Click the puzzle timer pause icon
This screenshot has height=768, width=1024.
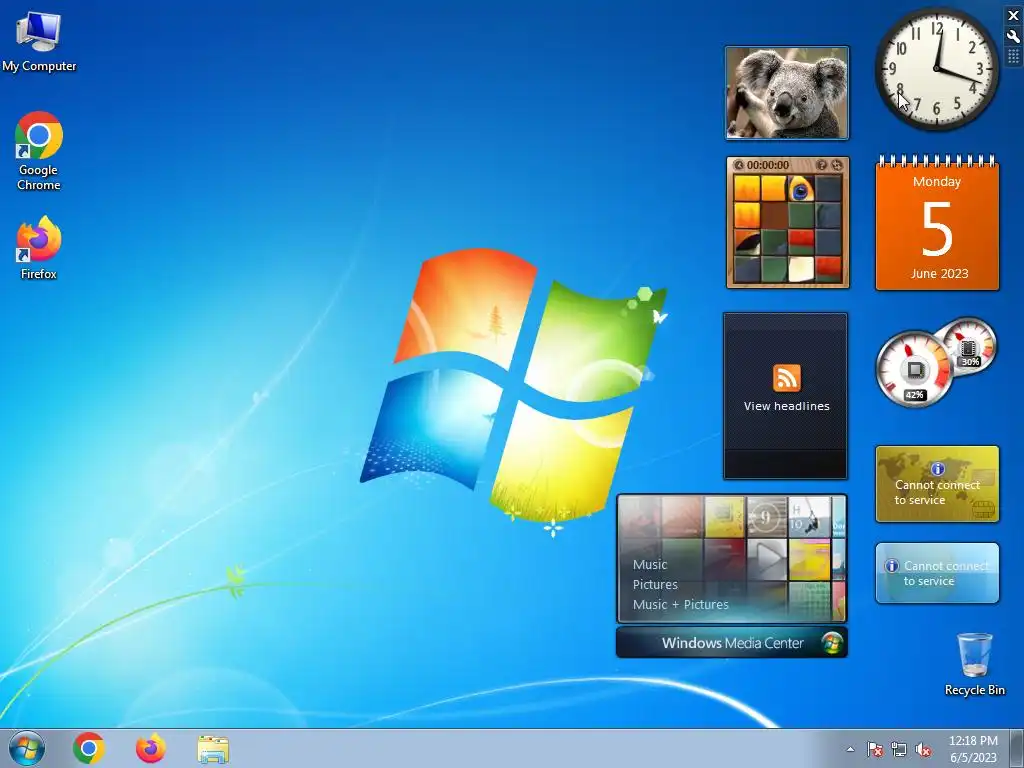[x=739, y=165]
